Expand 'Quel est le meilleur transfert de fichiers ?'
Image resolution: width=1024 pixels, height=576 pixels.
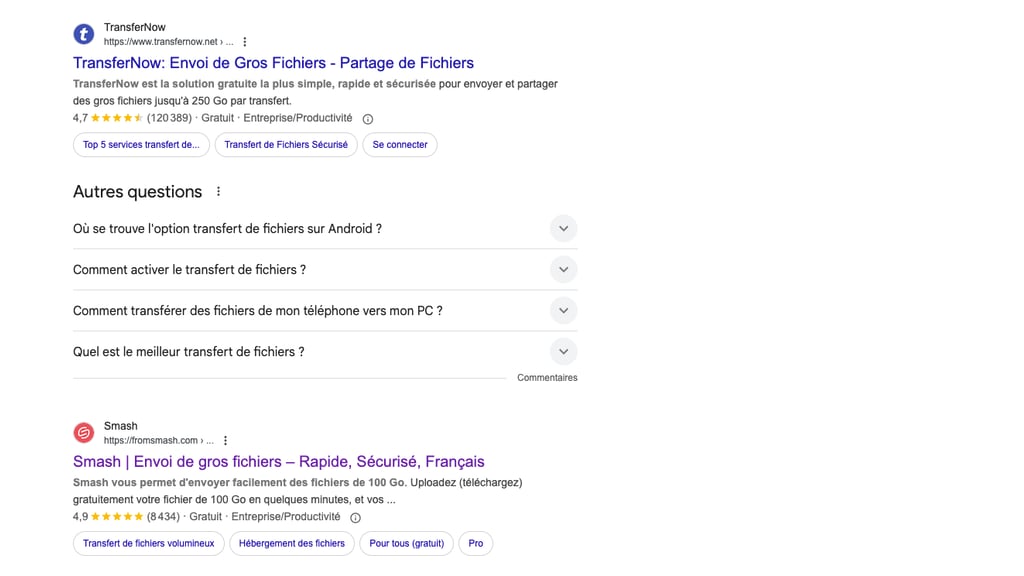[x=325, y=352]
